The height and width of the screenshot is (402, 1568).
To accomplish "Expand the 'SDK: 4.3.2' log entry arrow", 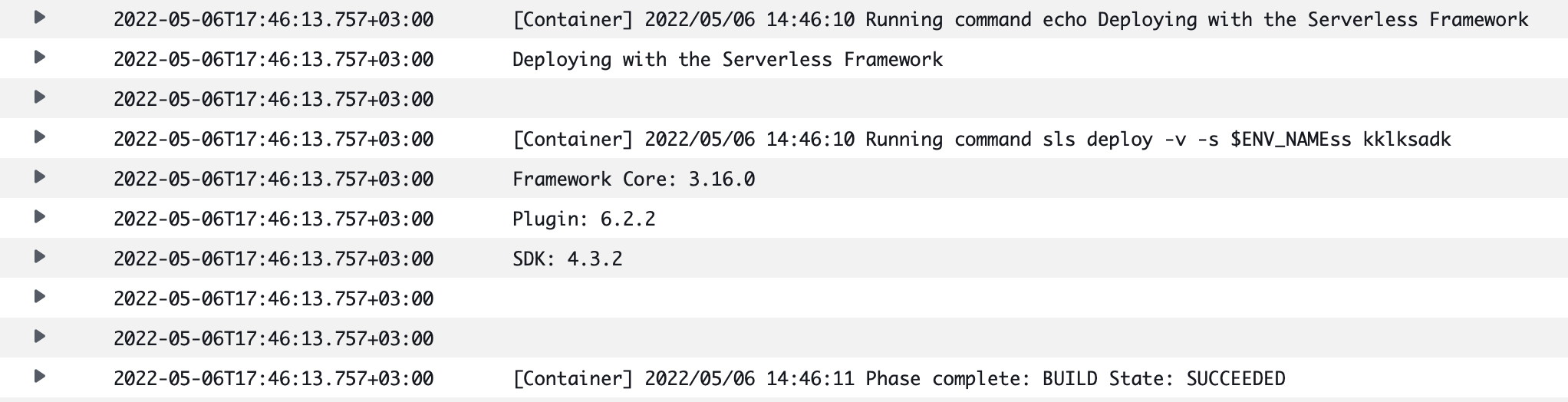I will (x=40, y=256).
